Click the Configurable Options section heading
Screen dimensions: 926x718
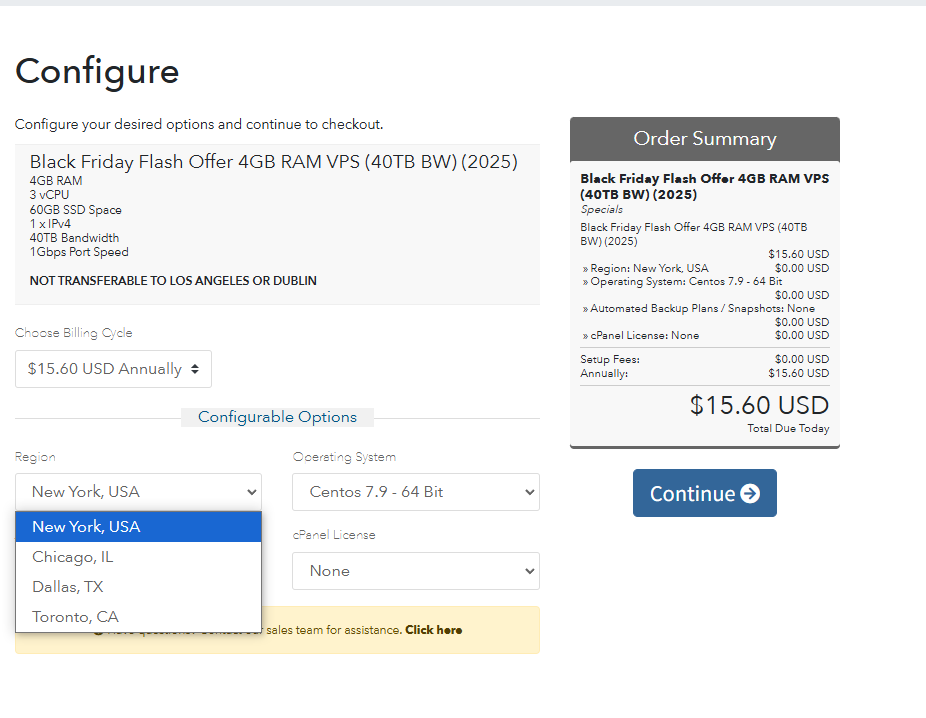point(277,417)
